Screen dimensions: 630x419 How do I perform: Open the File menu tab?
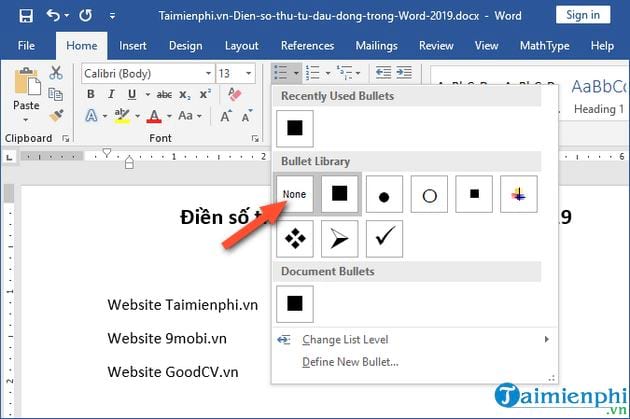(26, 46)
